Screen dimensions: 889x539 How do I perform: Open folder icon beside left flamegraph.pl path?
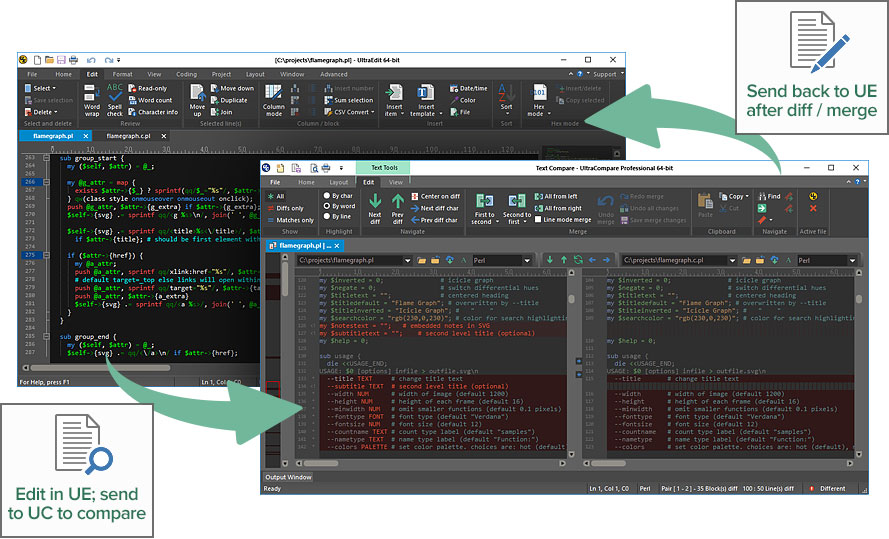point(421,260)
